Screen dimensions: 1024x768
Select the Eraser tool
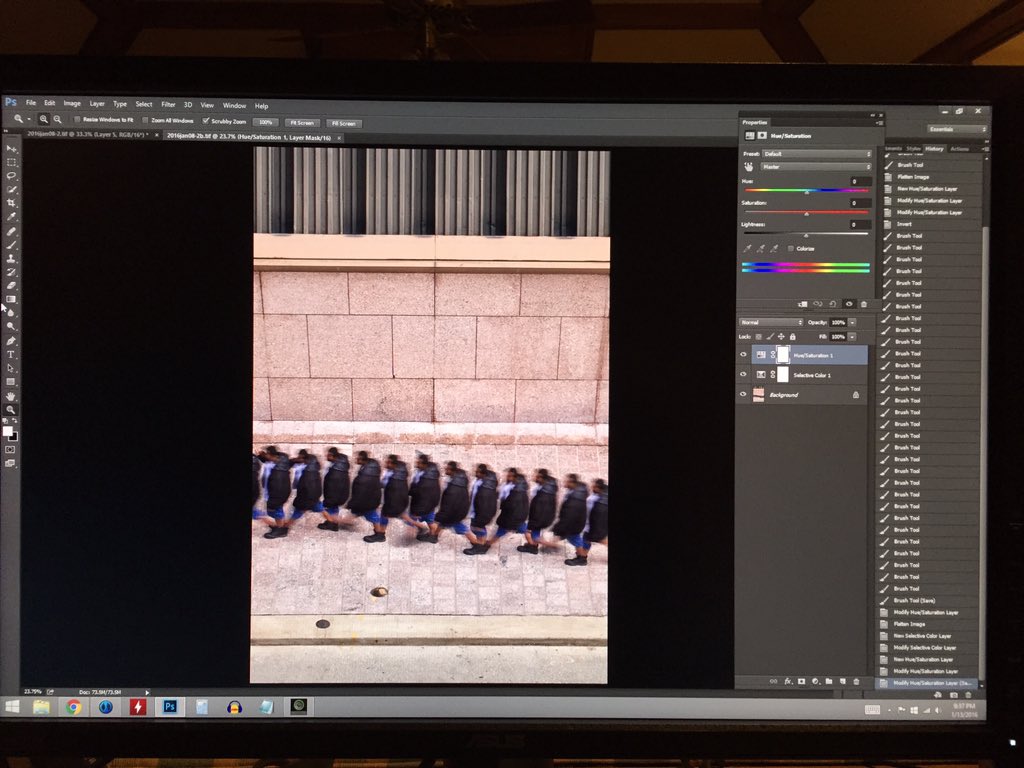[x=11, y=285]
